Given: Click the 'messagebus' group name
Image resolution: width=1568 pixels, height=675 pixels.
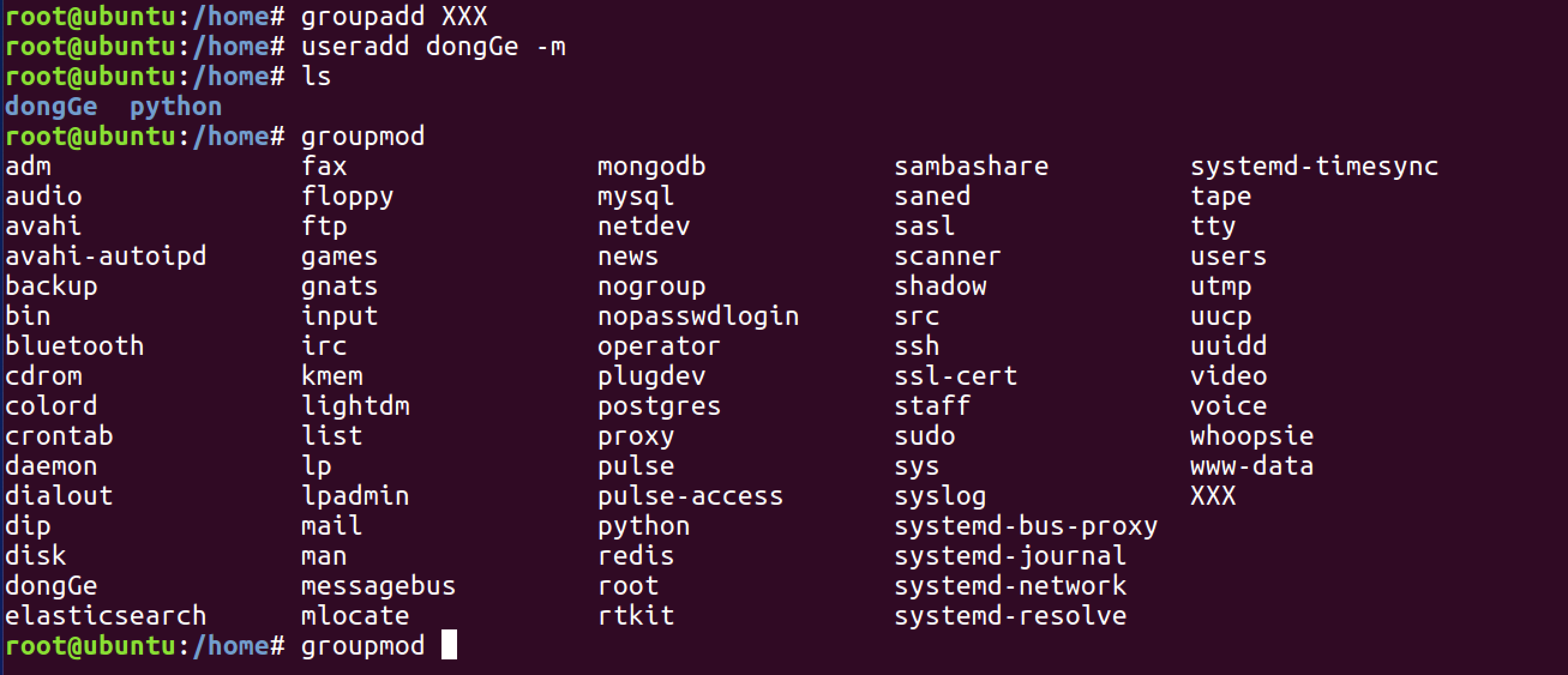Looking at the screenshot, I should click(378, 586).
